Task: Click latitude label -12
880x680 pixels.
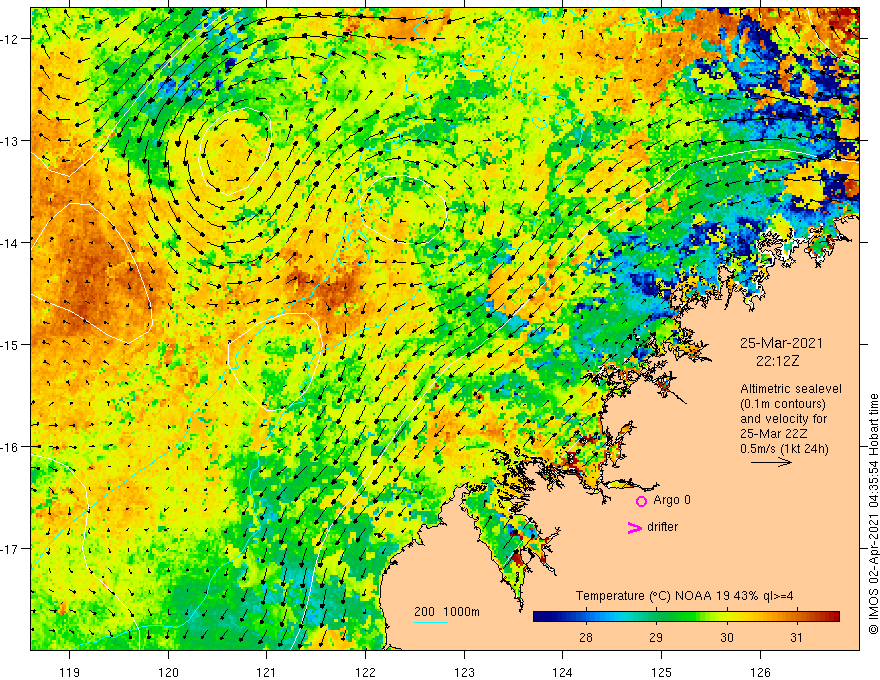Action: coord(11,39)
